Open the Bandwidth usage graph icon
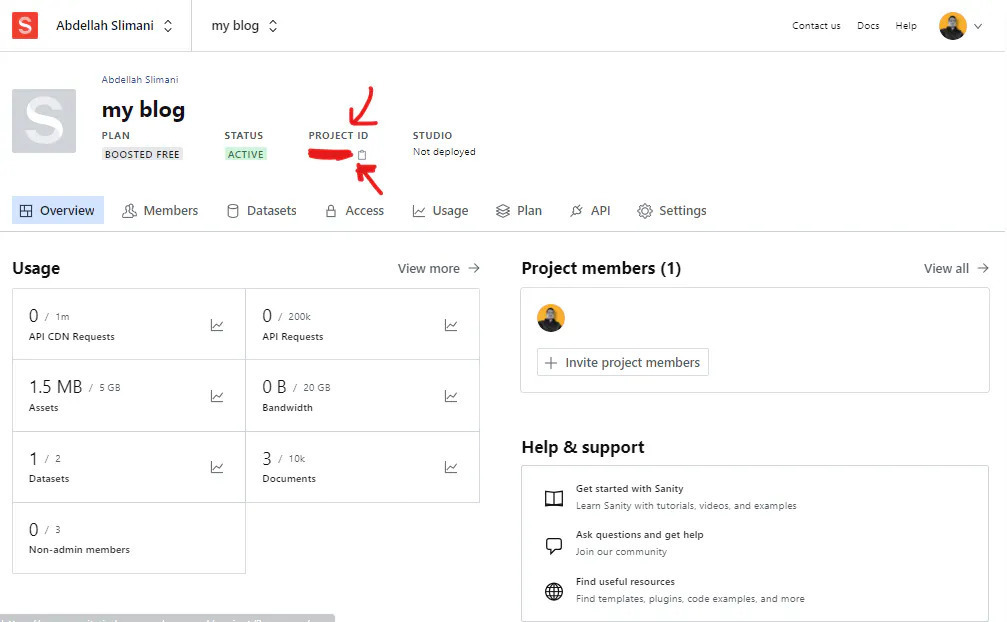The height and width of the screenshot is (622, 1007). click(451, 395)
